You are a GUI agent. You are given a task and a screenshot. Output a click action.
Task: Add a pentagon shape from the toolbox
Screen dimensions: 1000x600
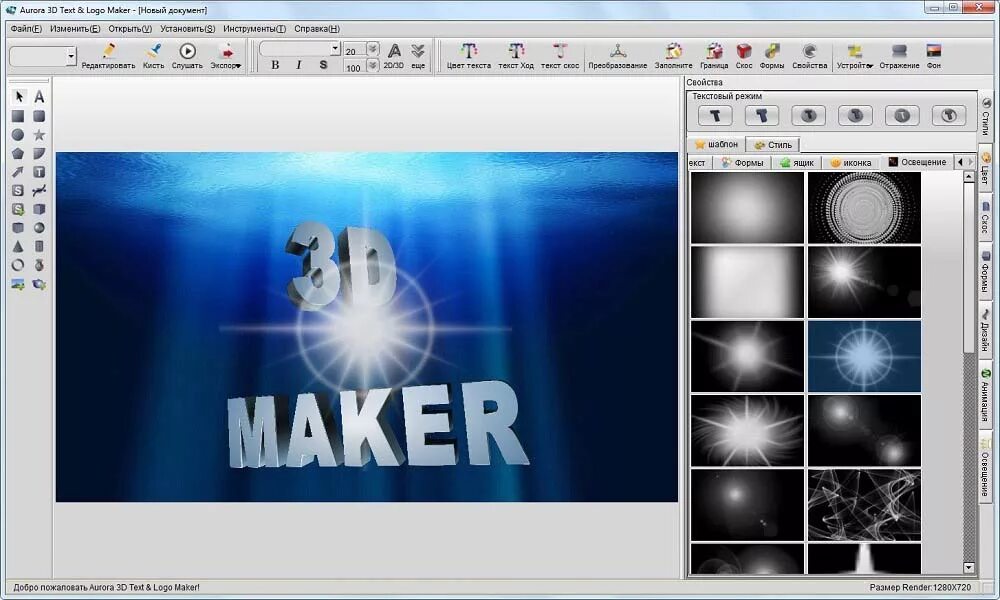(18, 154)
